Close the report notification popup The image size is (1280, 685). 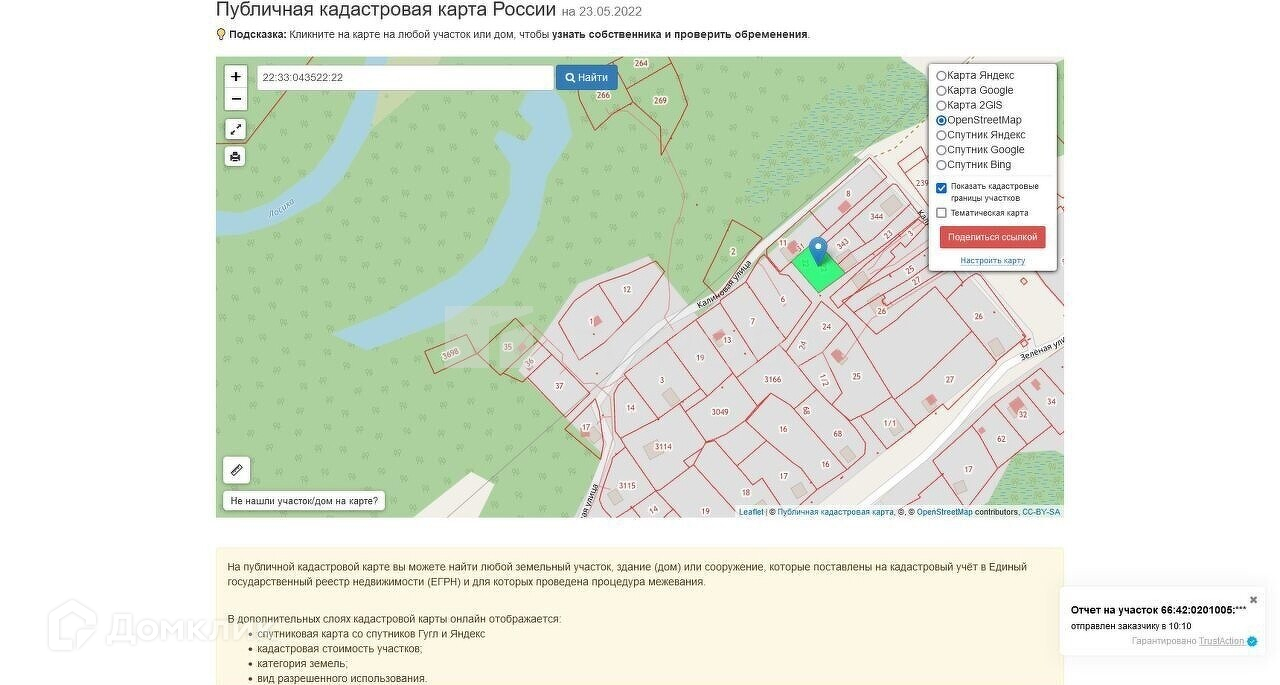1253,600
